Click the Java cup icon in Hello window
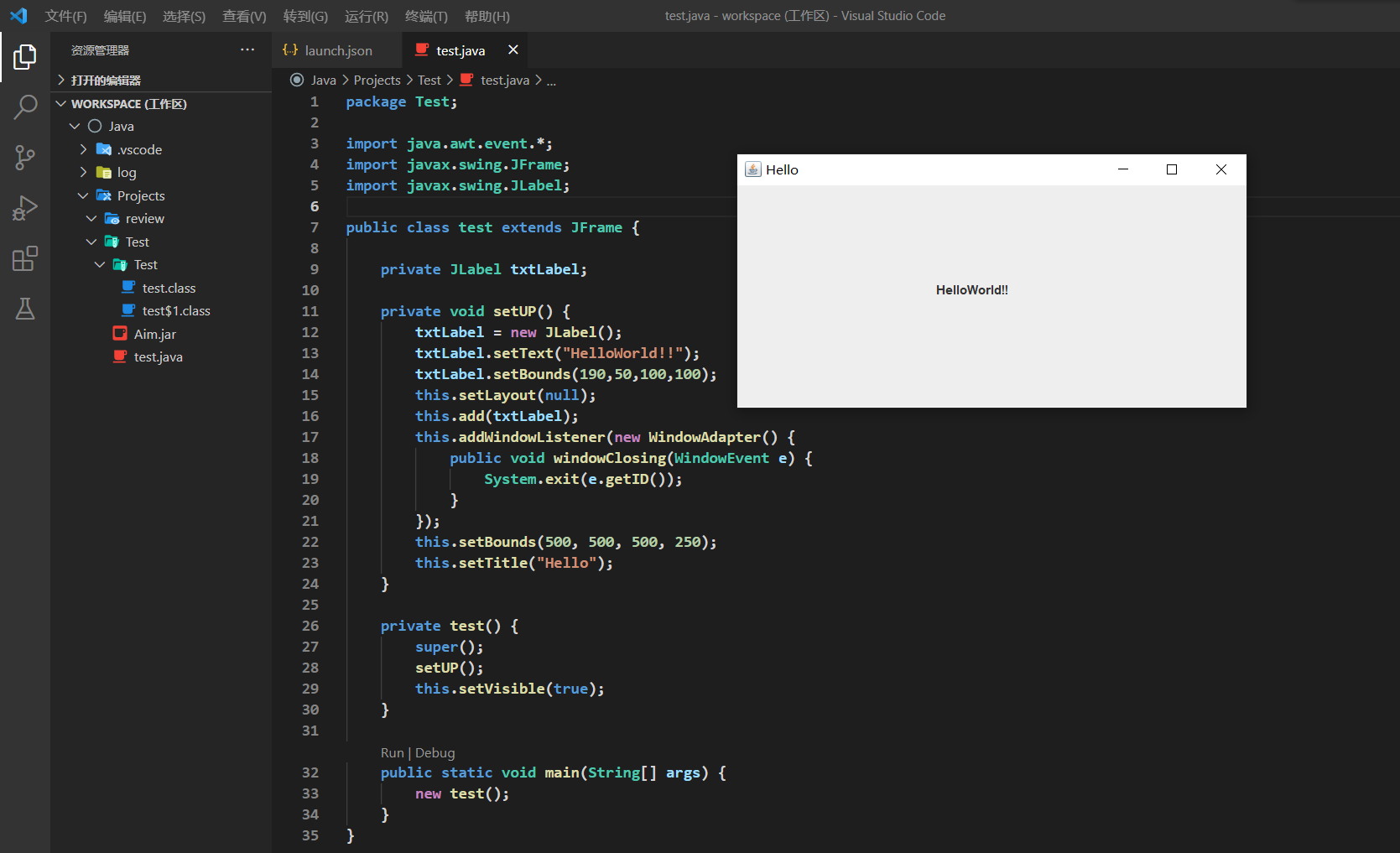This screenshot has width=1400, height=853. coord(753,169)
